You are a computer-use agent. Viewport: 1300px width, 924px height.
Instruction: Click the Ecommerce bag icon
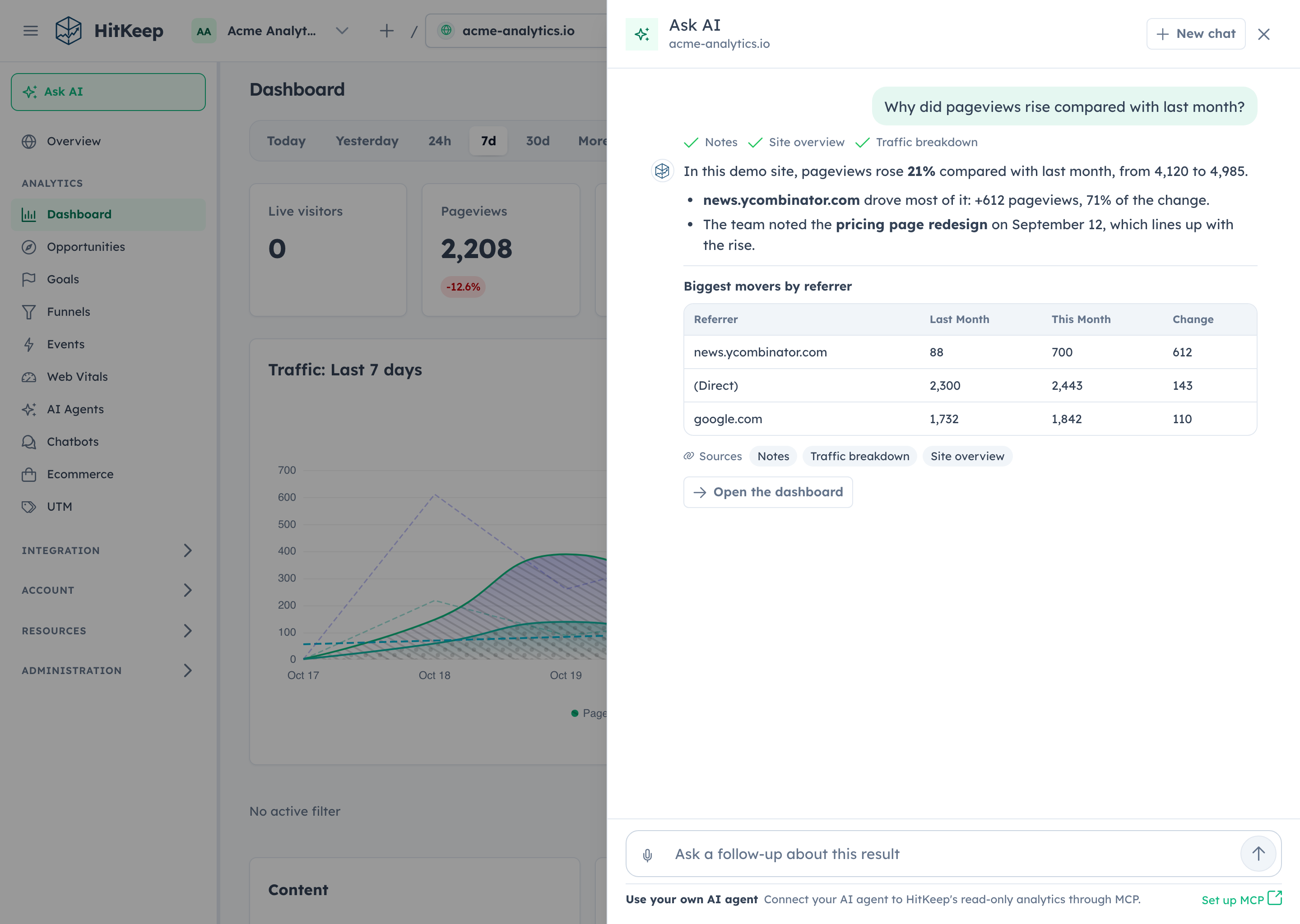[29, 474]
